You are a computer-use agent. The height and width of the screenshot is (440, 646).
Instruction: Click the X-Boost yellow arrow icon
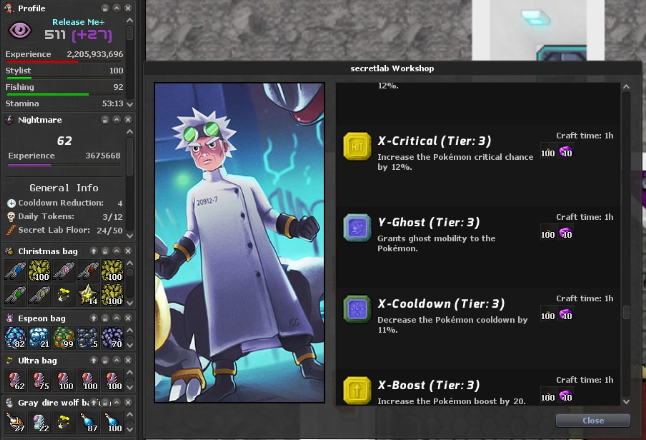357,390
